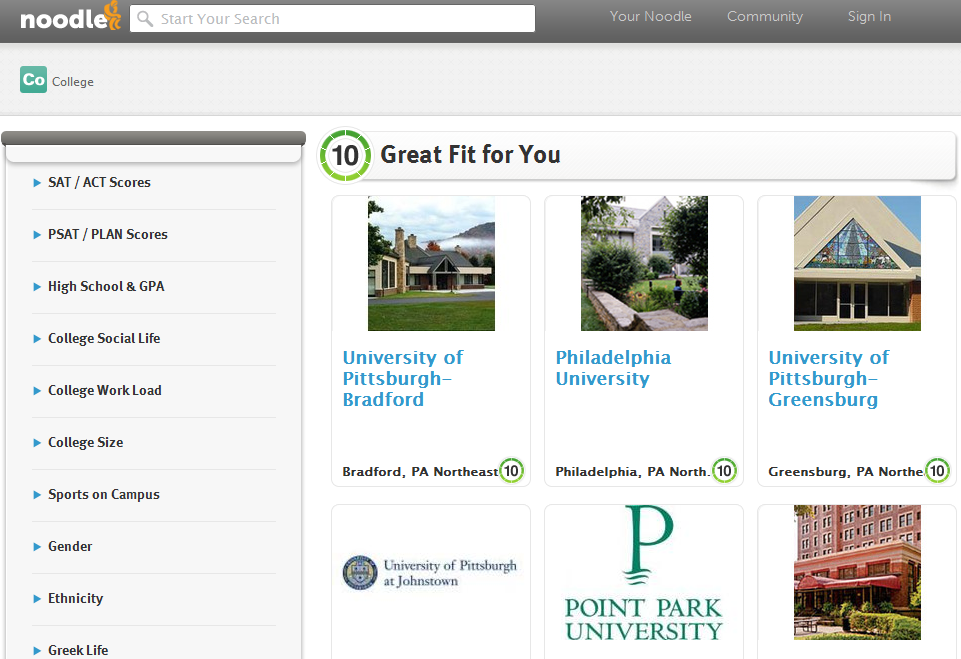Click the Noodle logo
Image resolution: width=961 pixels, height=659 pixels.
tap(70, 17)
